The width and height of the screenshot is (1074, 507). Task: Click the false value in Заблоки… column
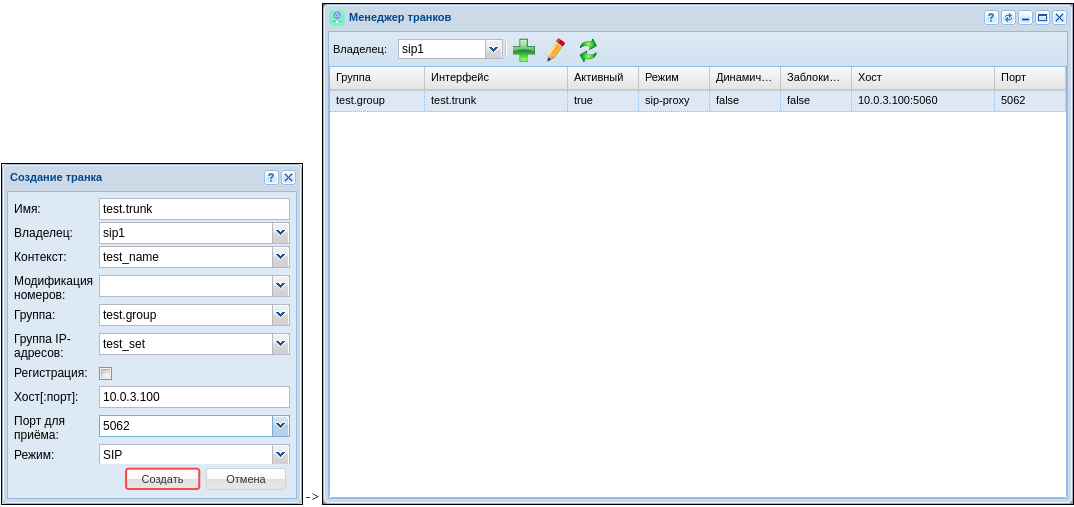[x=816, y=100]
